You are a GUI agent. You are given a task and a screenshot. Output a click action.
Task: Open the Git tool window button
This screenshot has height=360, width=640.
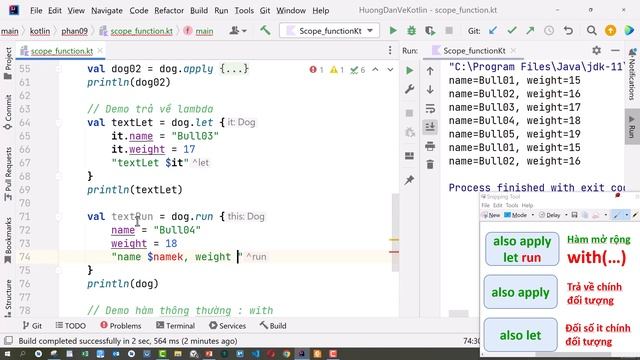32,326
